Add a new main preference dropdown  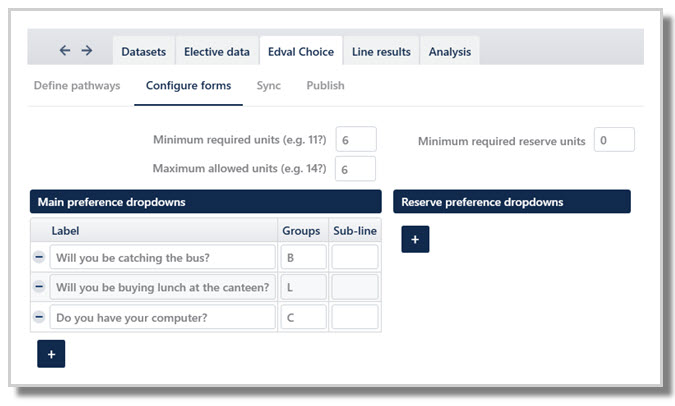[x=51, y=354]
